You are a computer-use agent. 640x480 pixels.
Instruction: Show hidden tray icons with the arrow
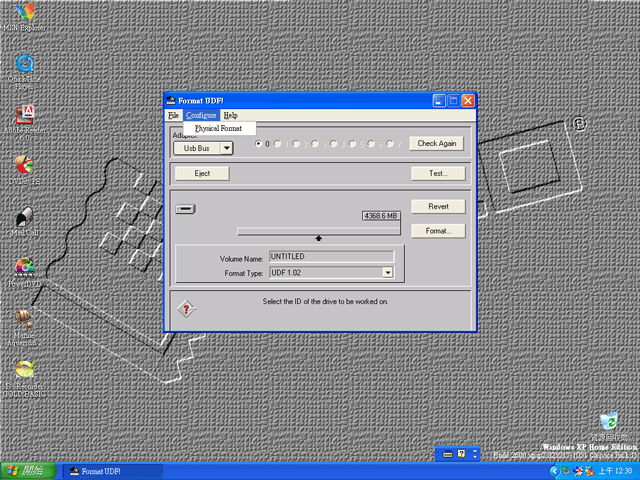pos(554,471)
